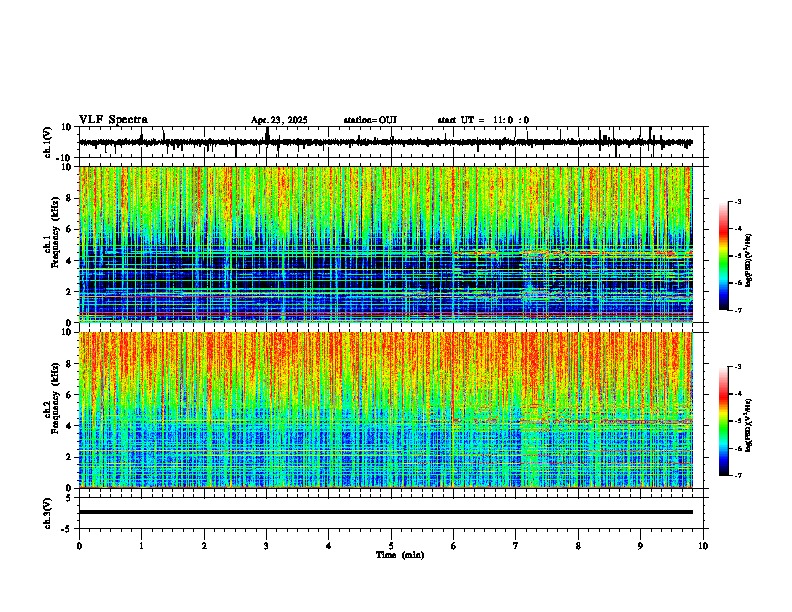Click the "-3" label on ch.1 color bar
The height and width of the screenshot is (612, 792).
(737, 202)
